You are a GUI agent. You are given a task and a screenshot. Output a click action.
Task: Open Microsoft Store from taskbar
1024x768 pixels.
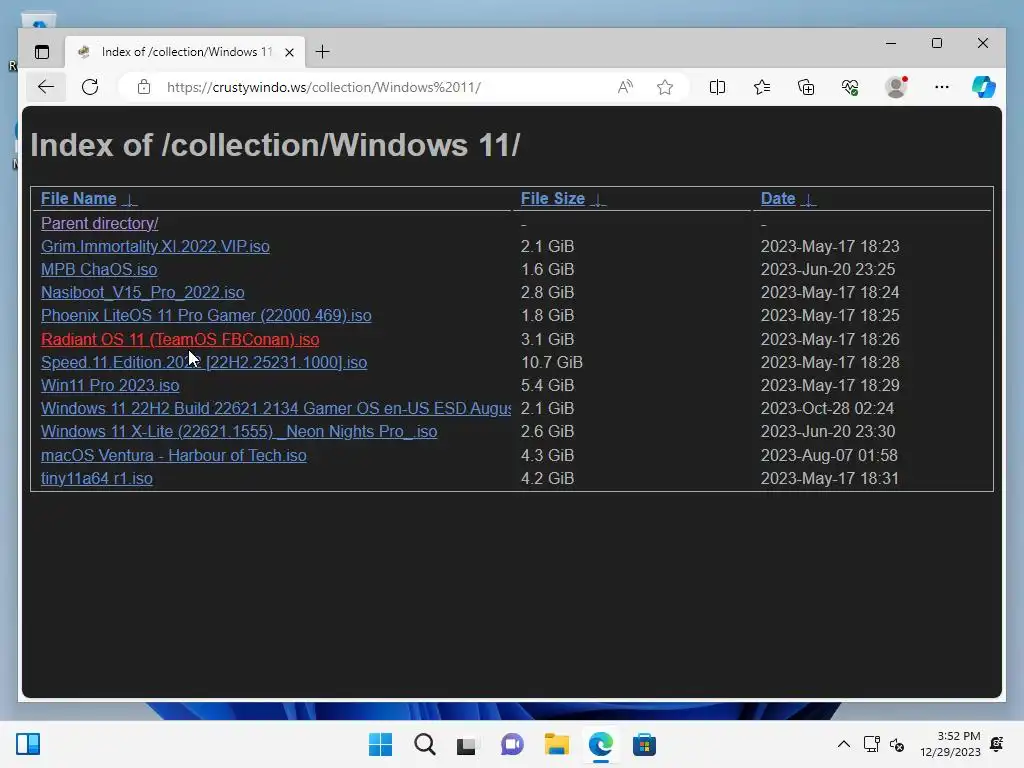[x=644, y=744]
